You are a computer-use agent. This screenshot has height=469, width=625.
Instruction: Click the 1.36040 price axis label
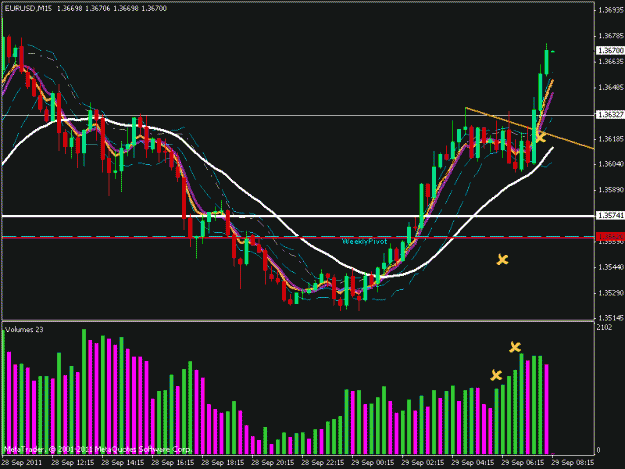[611, 164]
